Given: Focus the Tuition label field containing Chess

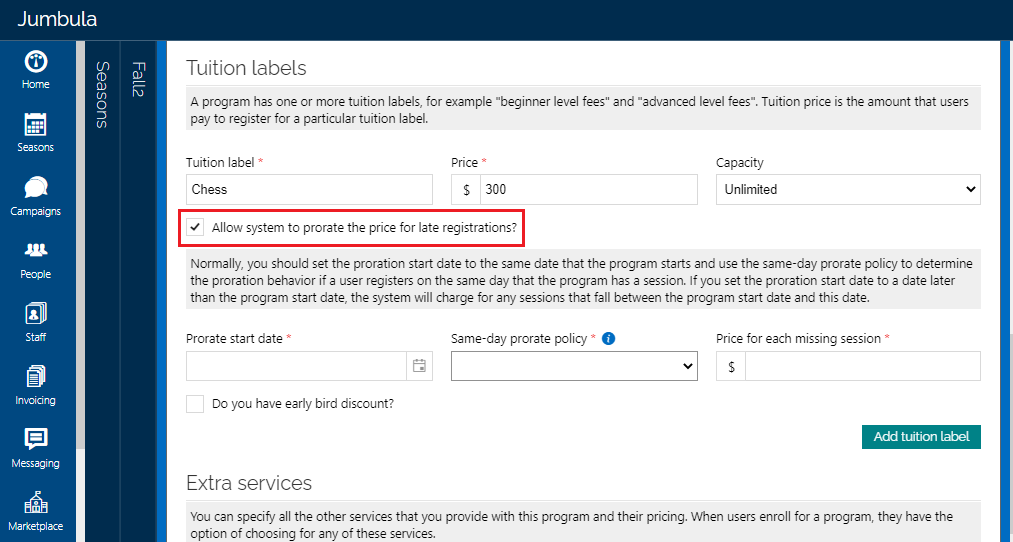Looking at the screenshot, I should [x=309, y=189].
